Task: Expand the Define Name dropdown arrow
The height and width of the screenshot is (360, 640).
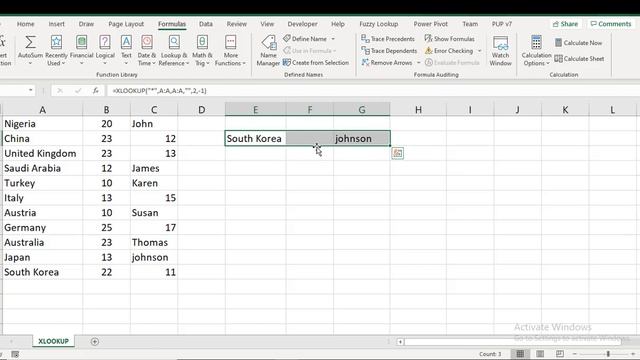Action: (333, 39)
